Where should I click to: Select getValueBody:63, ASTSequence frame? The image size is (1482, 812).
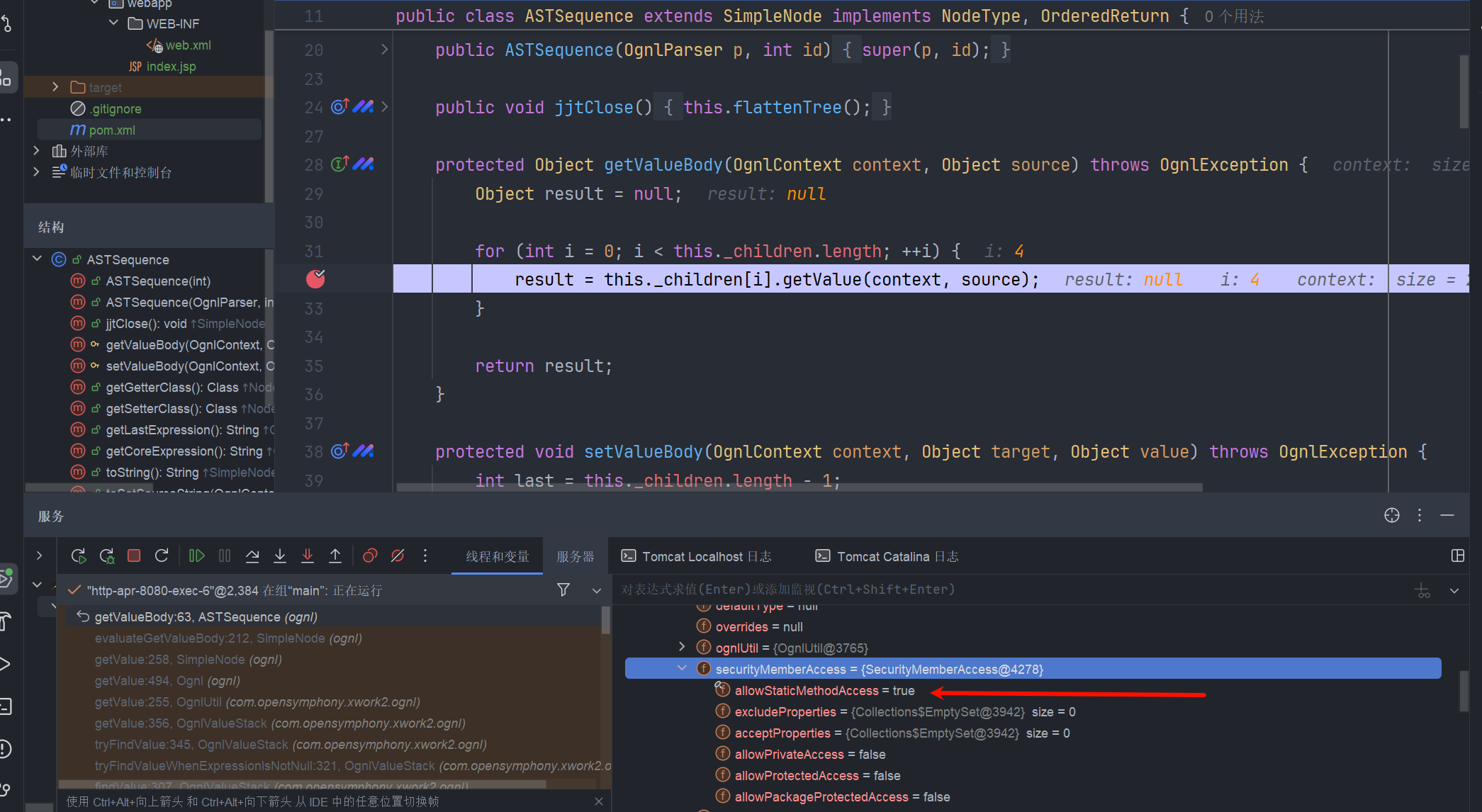tap(206, 617)
